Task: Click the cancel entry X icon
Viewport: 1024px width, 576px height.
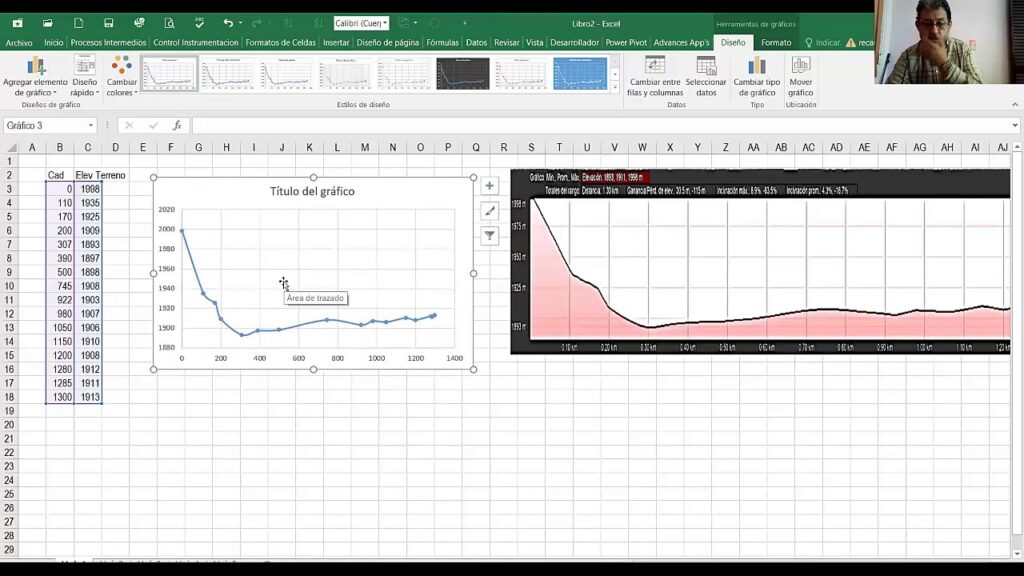Action: (129, 125)
